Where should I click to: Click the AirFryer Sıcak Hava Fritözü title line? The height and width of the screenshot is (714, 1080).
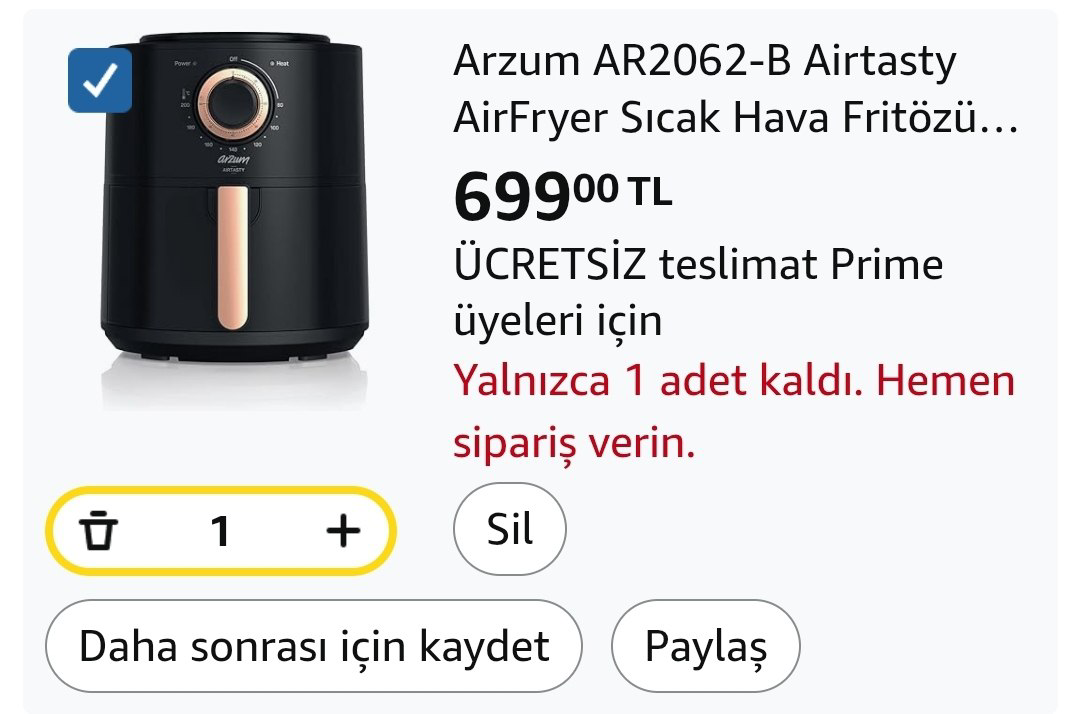tap(735, 118)
